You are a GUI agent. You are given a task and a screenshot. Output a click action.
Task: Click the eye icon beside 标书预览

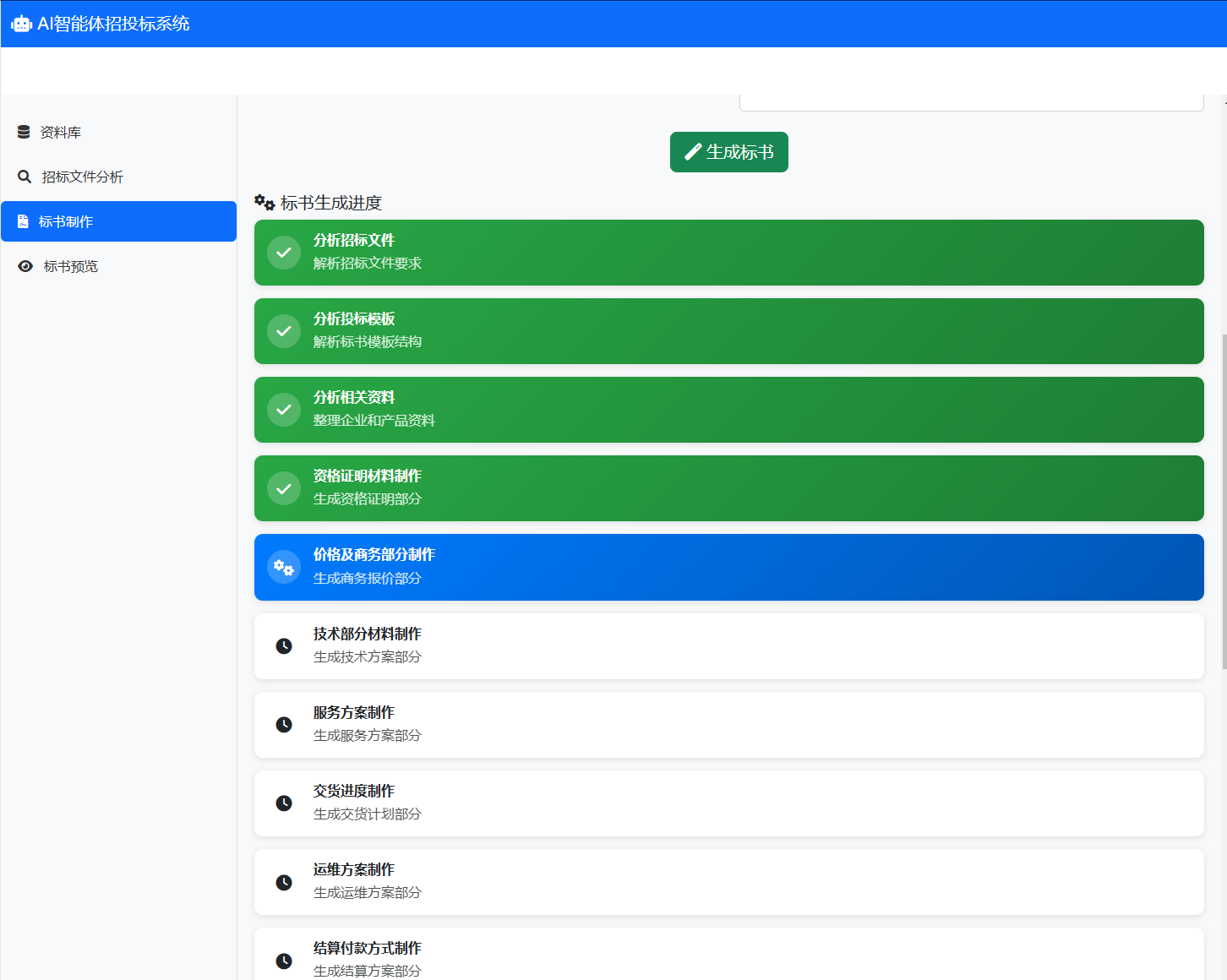25,266
